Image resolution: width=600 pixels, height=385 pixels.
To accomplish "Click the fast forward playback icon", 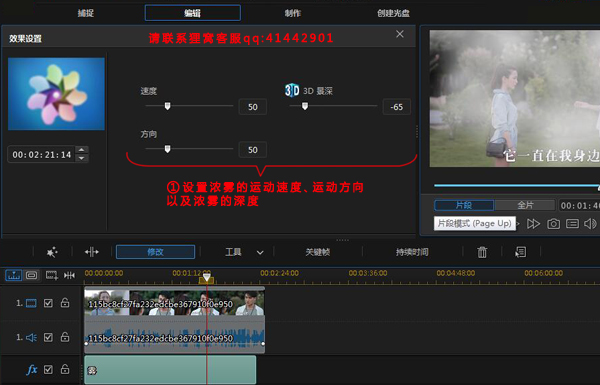I will [533, 223].
